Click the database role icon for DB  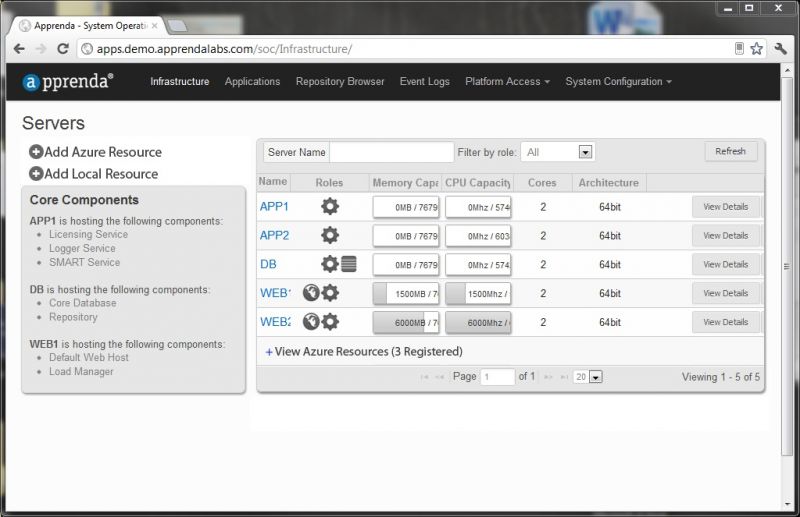tap(349, 264)
